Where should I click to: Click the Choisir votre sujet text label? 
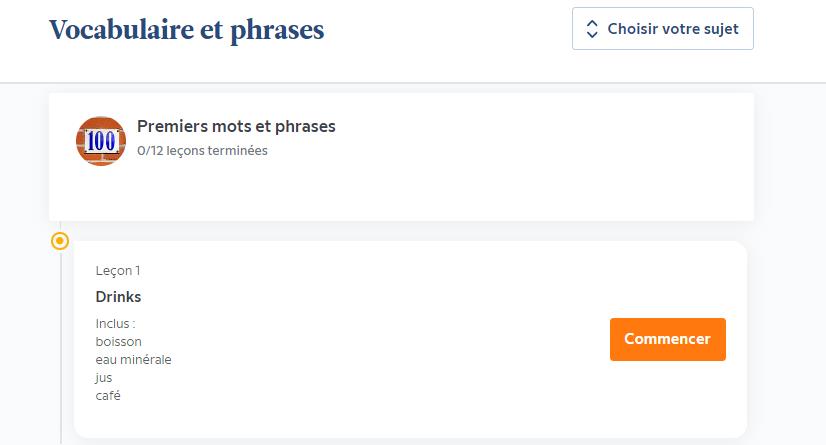click(x=673, y=29)
